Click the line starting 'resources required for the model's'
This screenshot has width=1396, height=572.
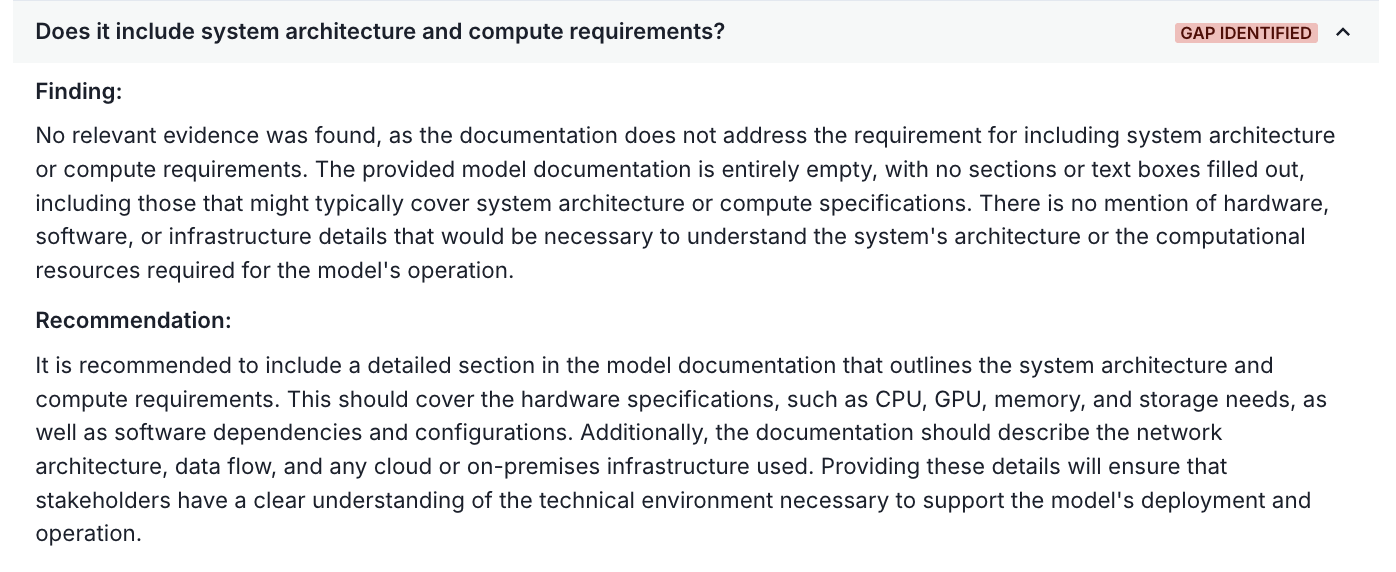pyautogui.click(x=275, y=271)
